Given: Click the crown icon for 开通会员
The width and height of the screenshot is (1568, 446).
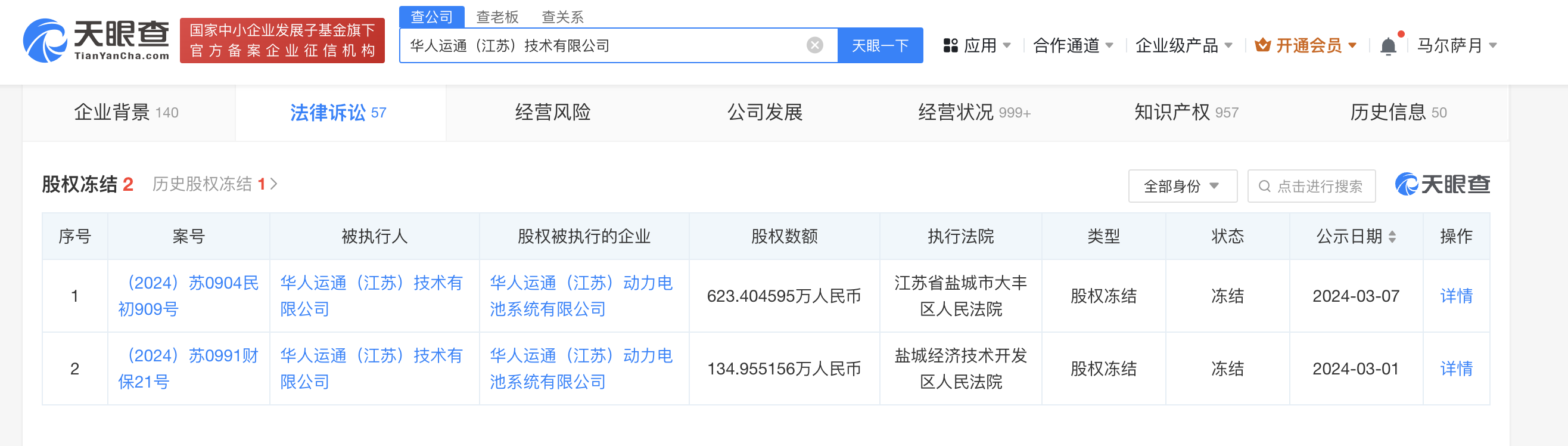Looking at the screenshot, I should [1262, 45].
